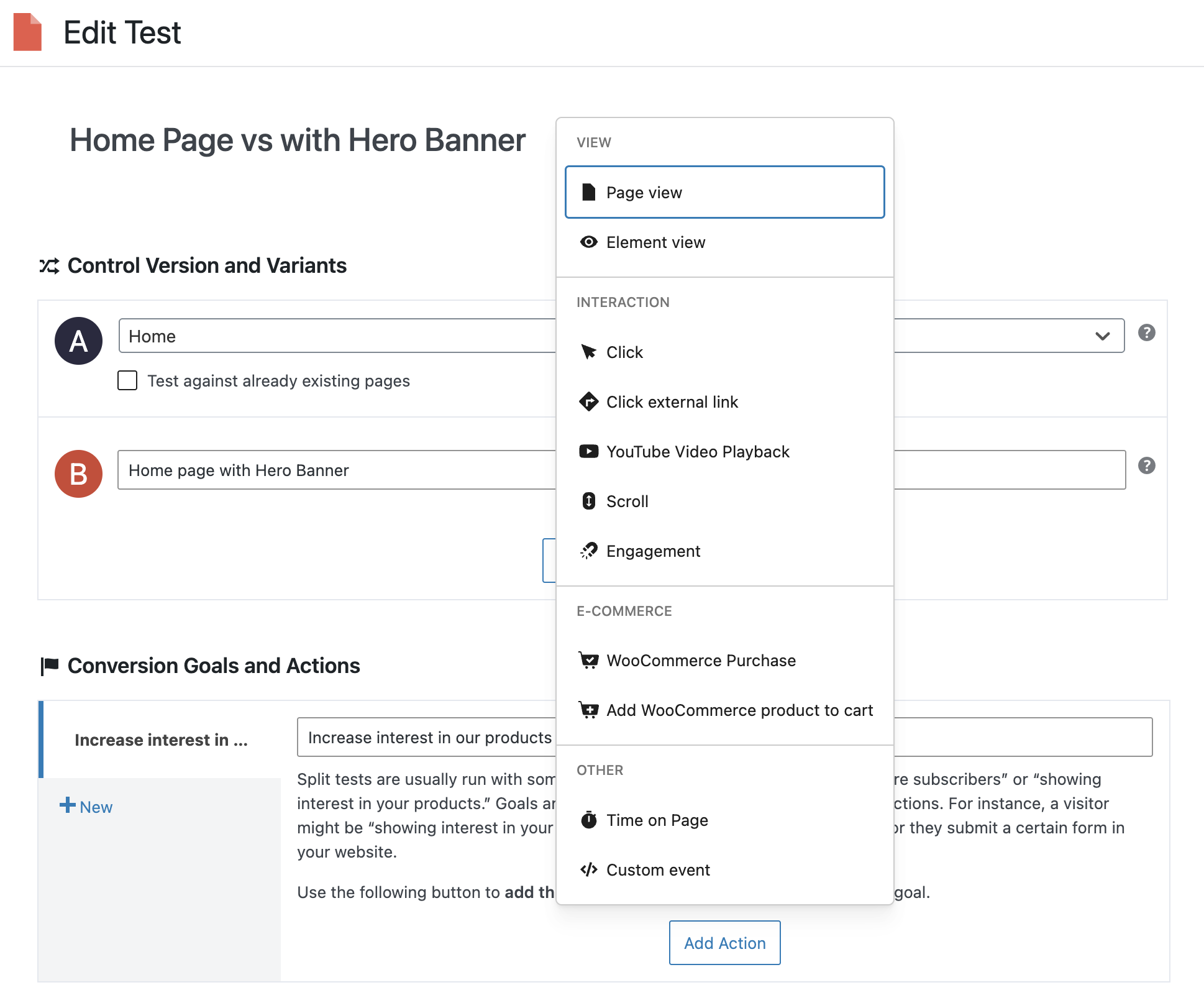Viewport: 1204px width, 1003px height.
Task: Click the WooCommerce Purchase cart icon
Action: click(x=588, y=660)
